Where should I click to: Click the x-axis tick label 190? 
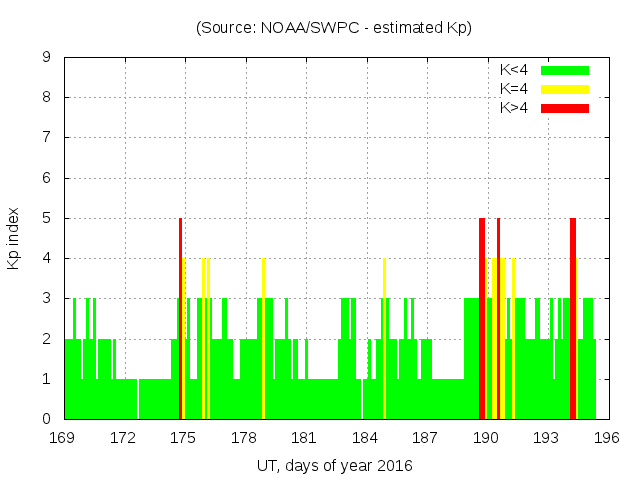[x=486, y=438]
